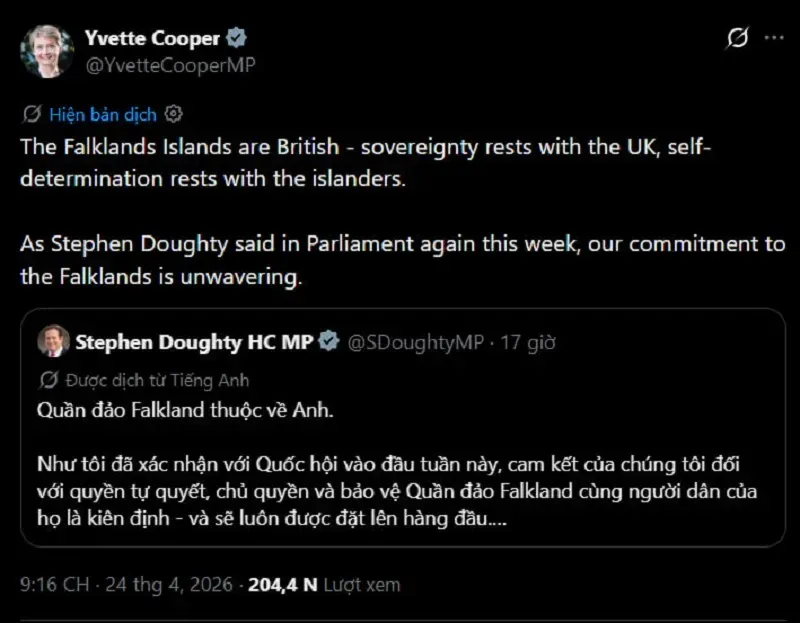Click the Grok icon beside the post
800x623 pixels.
click(x=737, y=39)
